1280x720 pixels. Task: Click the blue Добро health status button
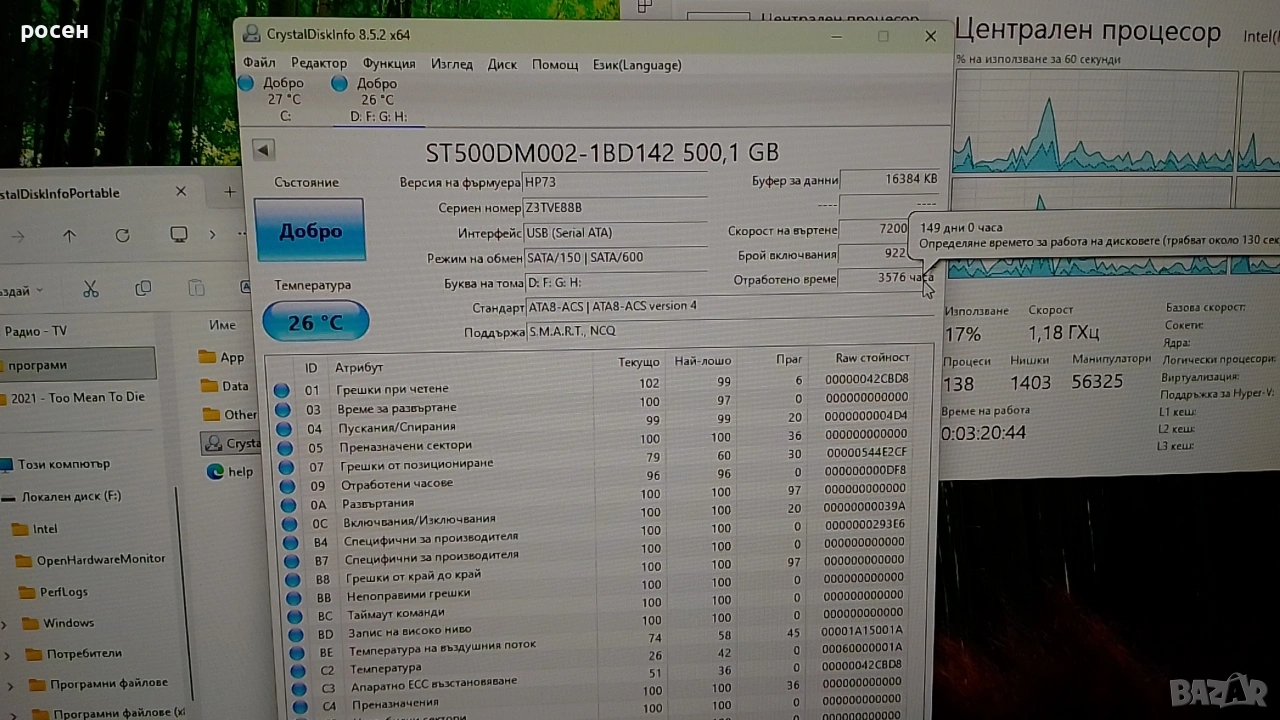coord(310,230)
